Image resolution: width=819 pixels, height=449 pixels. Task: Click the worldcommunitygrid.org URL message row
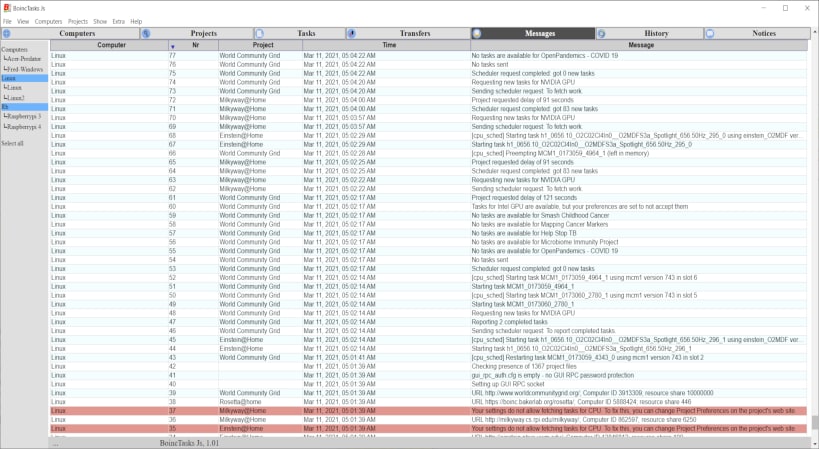coord(592,393)
